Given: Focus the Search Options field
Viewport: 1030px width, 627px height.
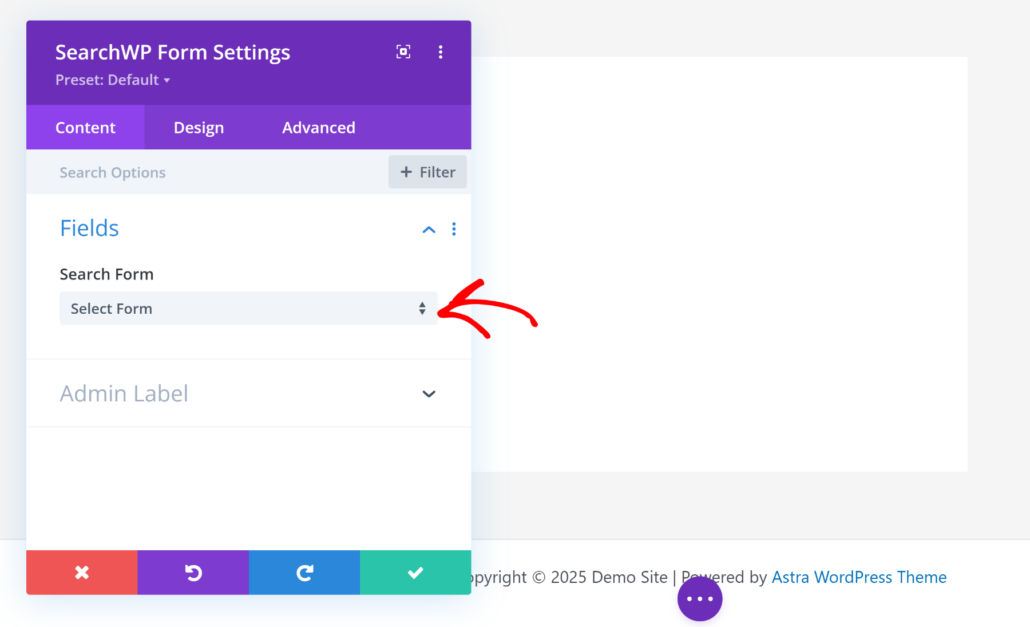Looking at the screenshot, I should click(x=207, y=172).
